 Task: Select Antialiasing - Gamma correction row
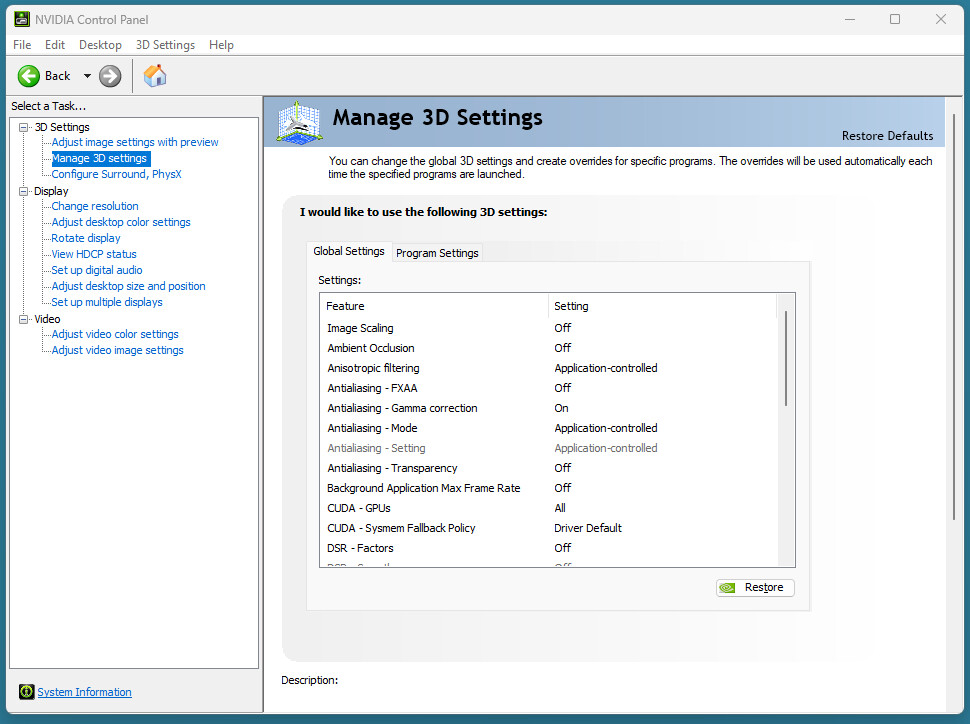pos(549,408)
